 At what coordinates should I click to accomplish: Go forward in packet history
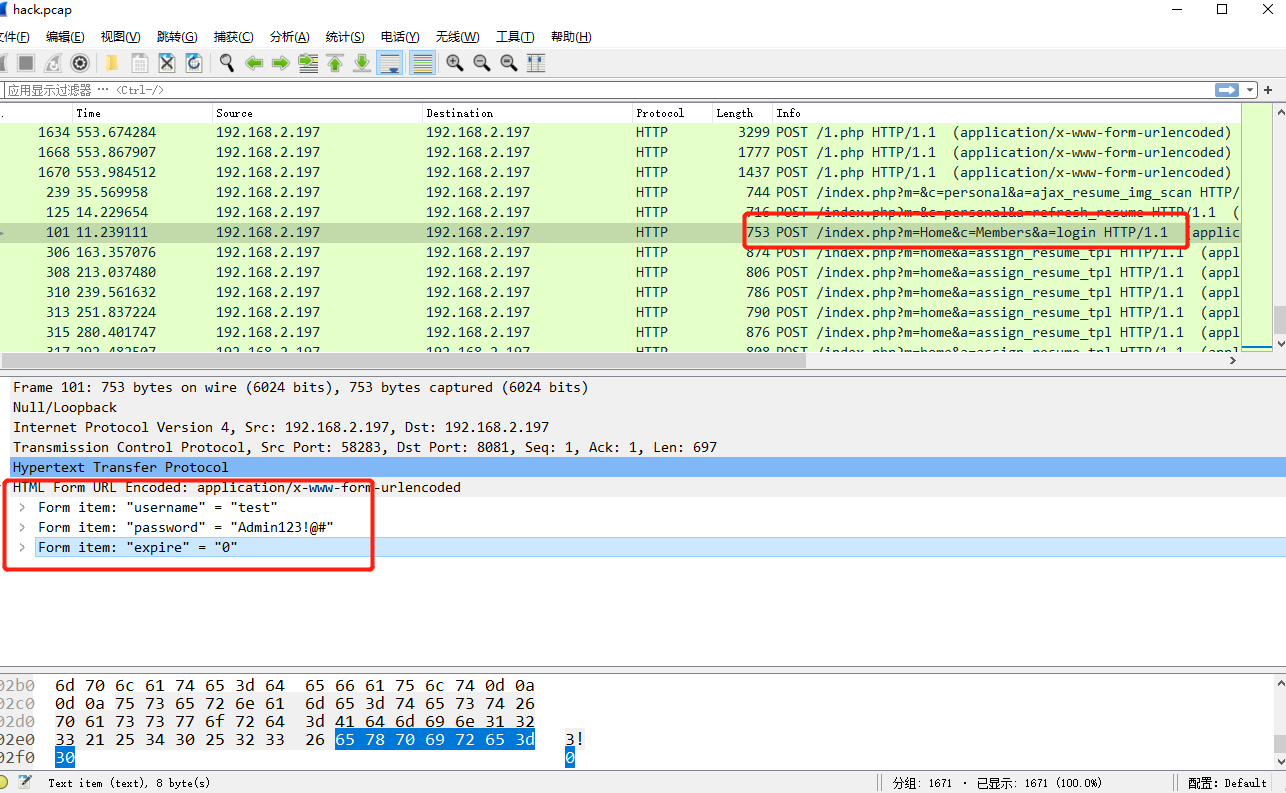[281, 63]
